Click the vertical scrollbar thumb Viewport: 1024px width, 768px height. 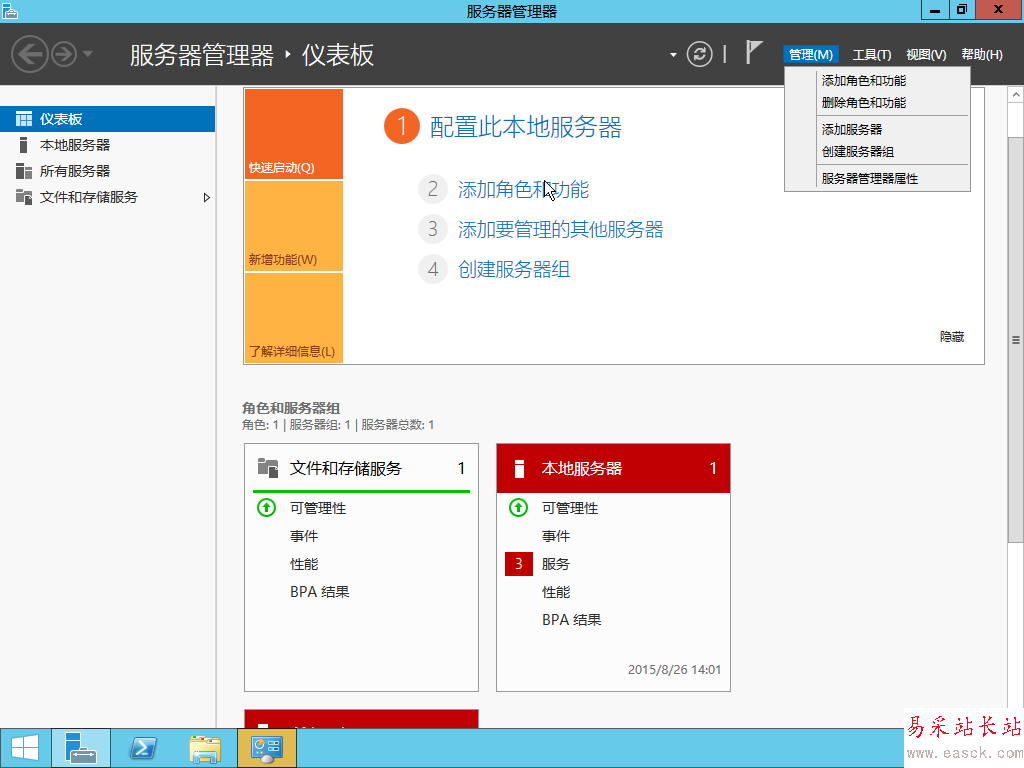[x=1016, y=340]
